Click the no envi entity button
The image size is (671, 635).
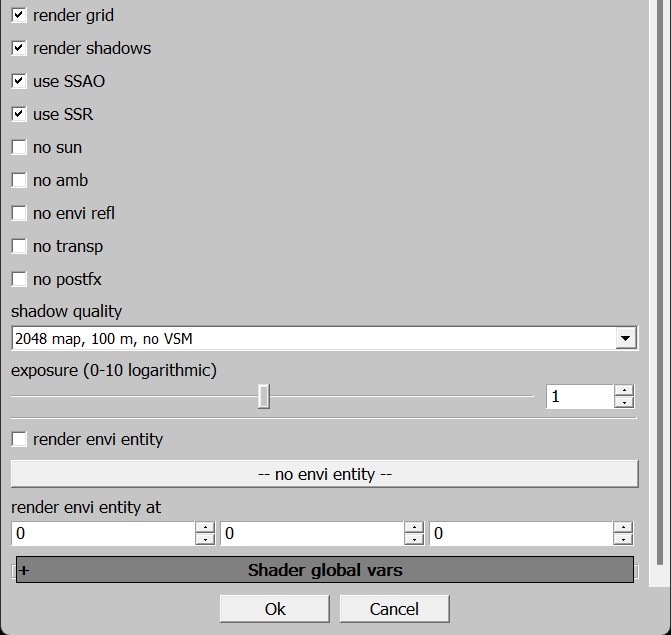pos(324,474)
